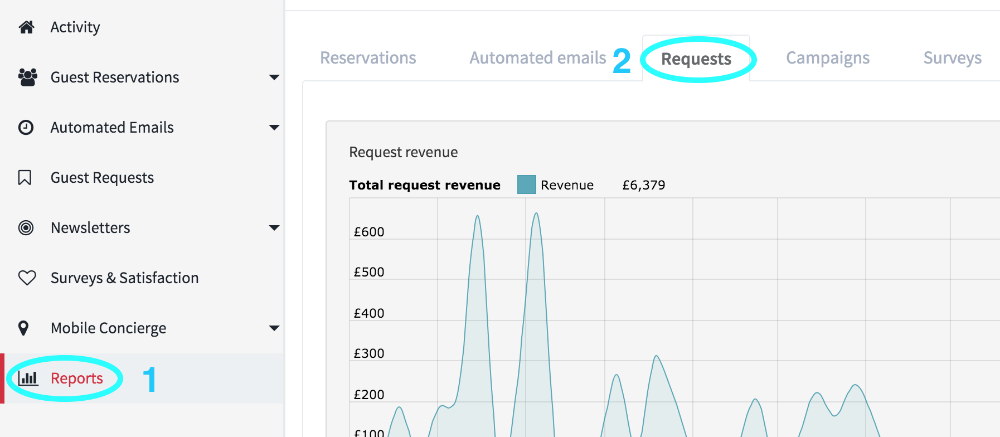The image size is (1000, 437).
Task: Expand the Automated Emails submenu arrow
Action: (274, 128)
